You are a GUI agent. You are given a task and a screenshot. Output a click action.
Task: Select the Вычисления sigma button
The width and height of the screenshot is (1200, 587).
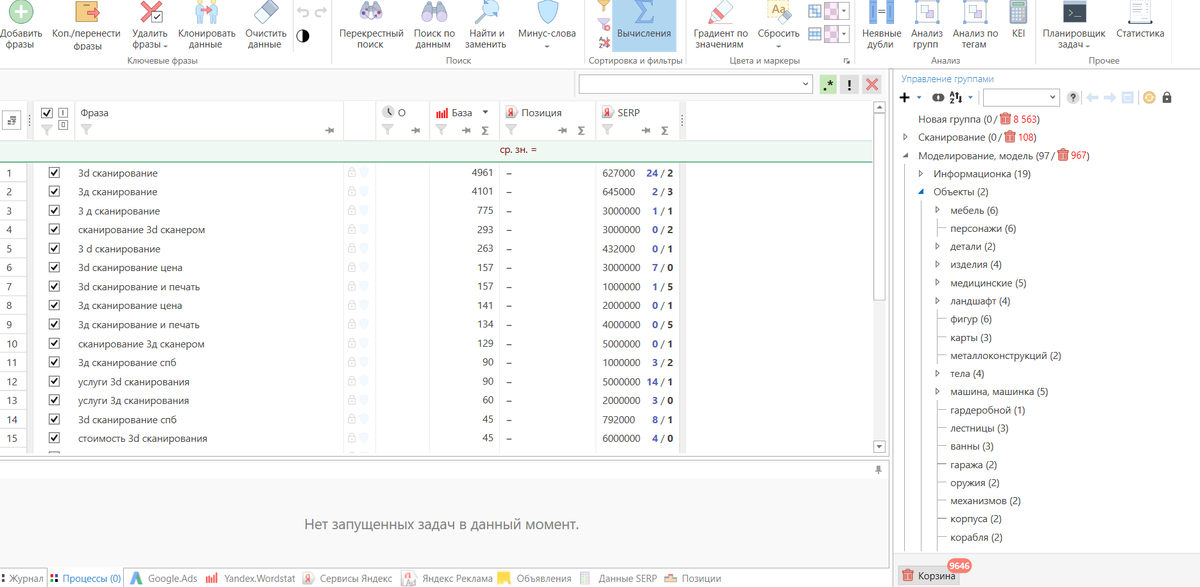coord(644,25)
